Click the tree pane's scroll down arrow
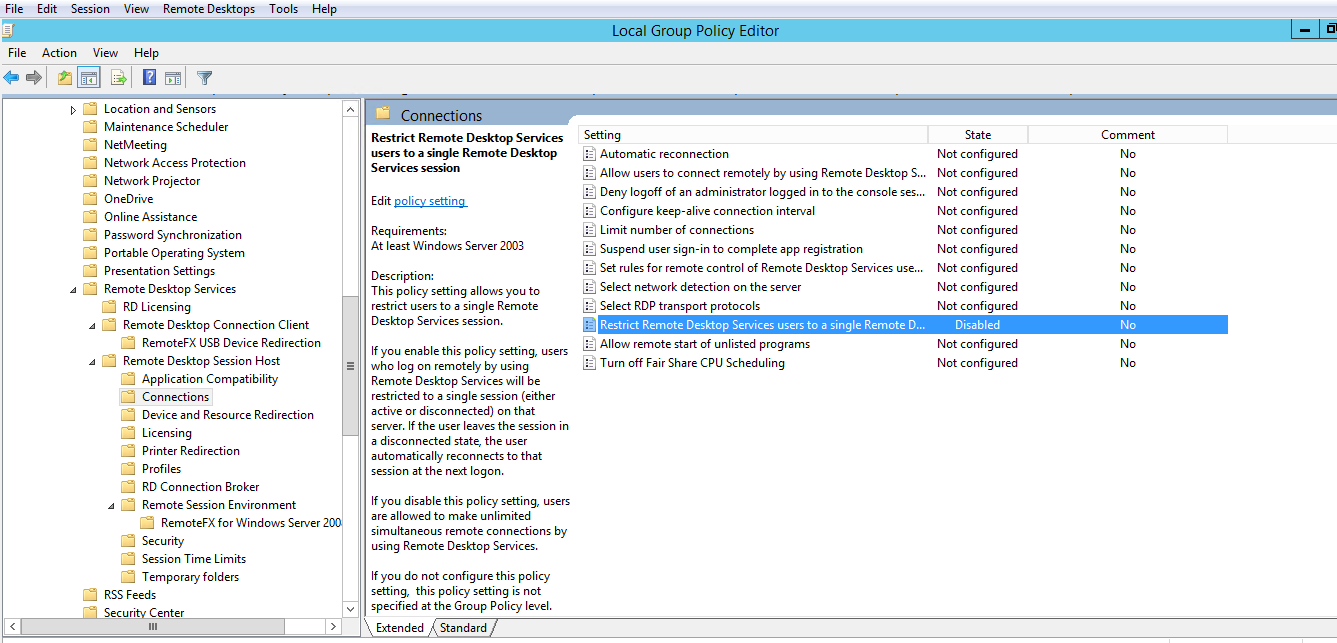The width and height of the screenshot is (1337, 643). coord(350,608)
